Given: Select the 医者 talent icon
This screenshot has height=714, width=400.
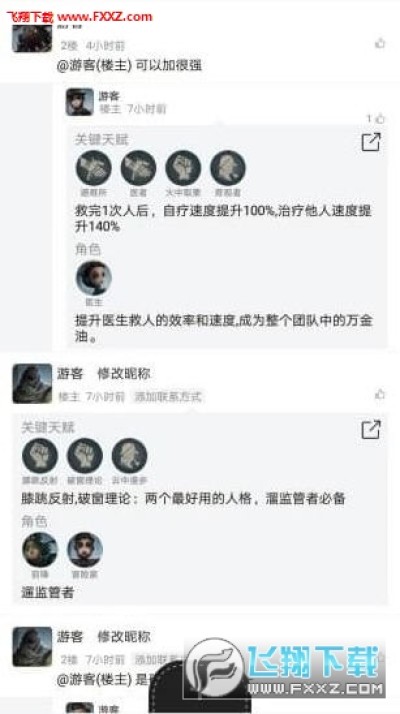Looking at the screenshot, I should (138, 168).
